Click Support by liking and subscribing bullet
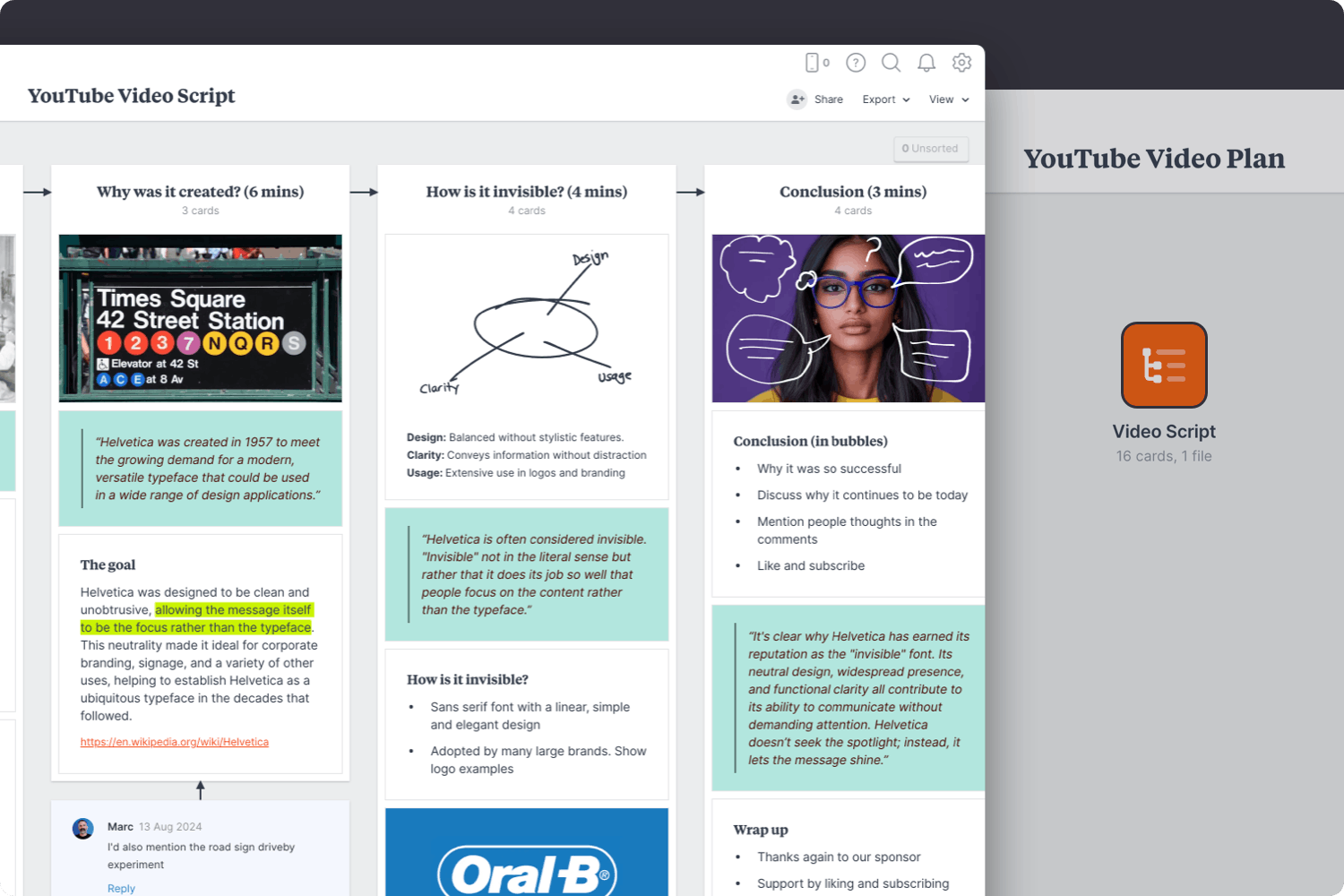This screenshot has width=1344, height=896. pos(853,883)
